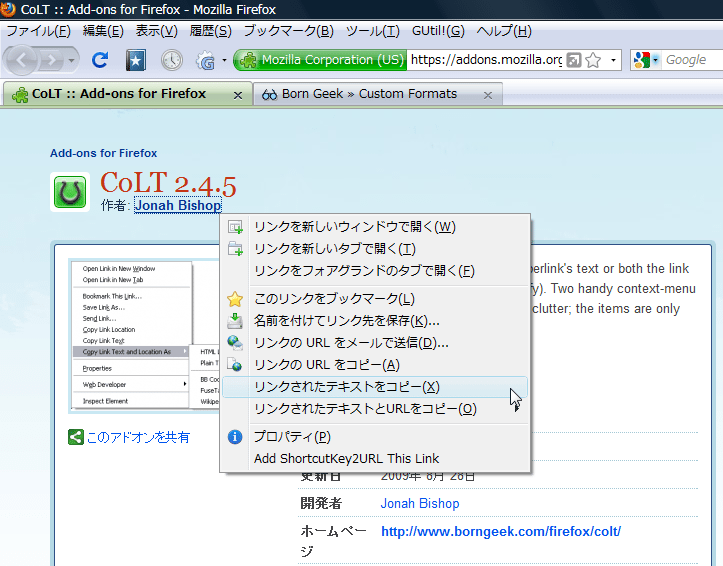Open the history clock toolbar icon
The height and width of the screenshot is (566, 723).
pos(172,60)
